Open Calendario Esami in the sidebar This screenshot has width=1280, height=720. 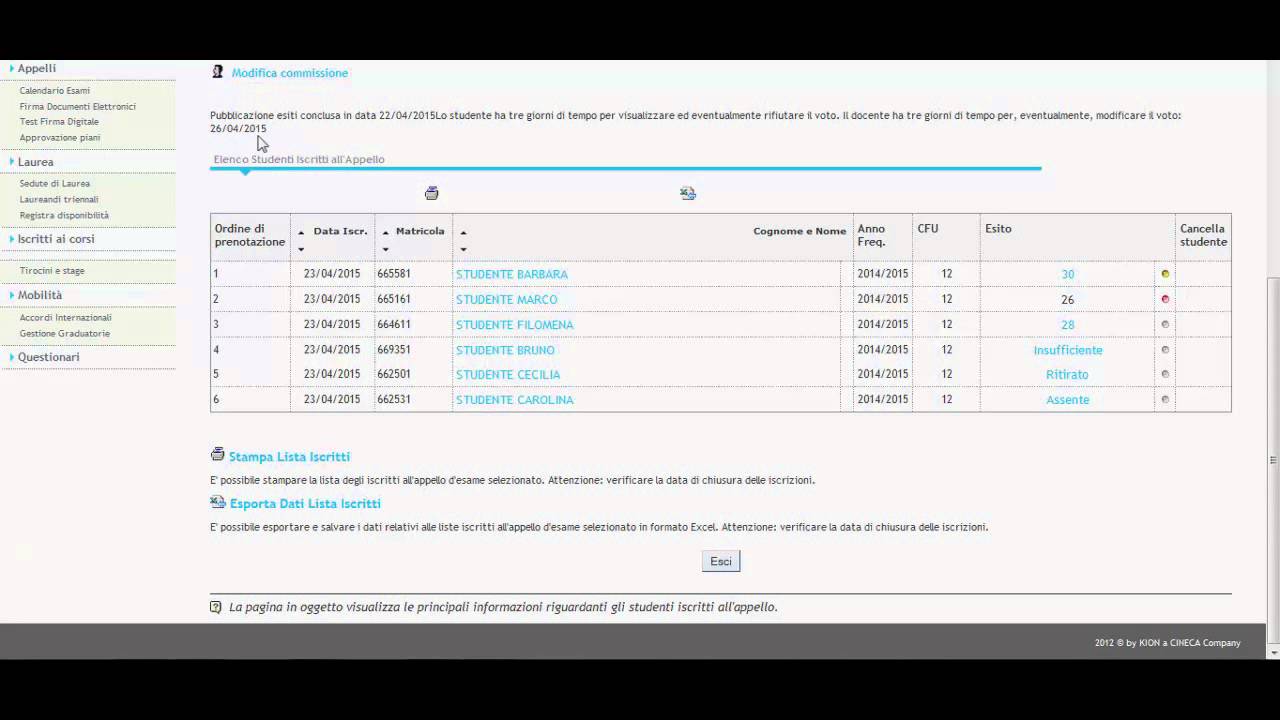click(x=55, y=91)
